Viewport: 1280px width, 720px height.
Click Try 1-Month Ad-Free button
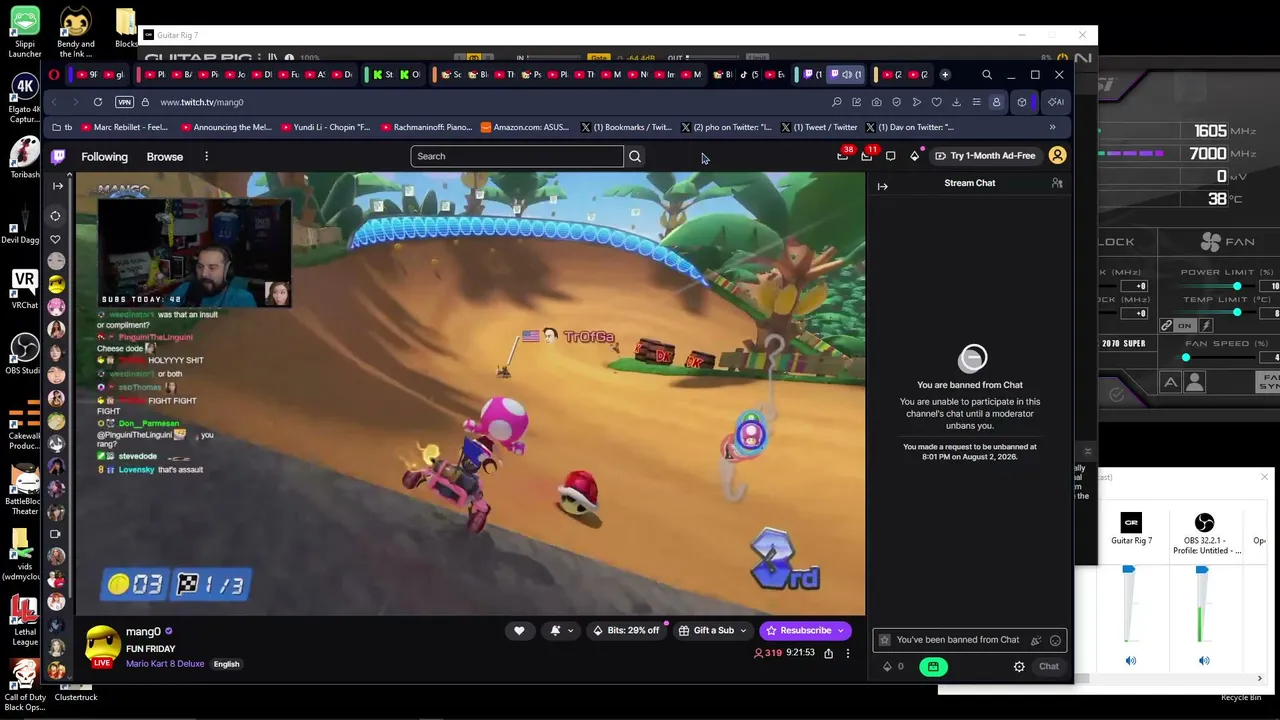point(984,156)
